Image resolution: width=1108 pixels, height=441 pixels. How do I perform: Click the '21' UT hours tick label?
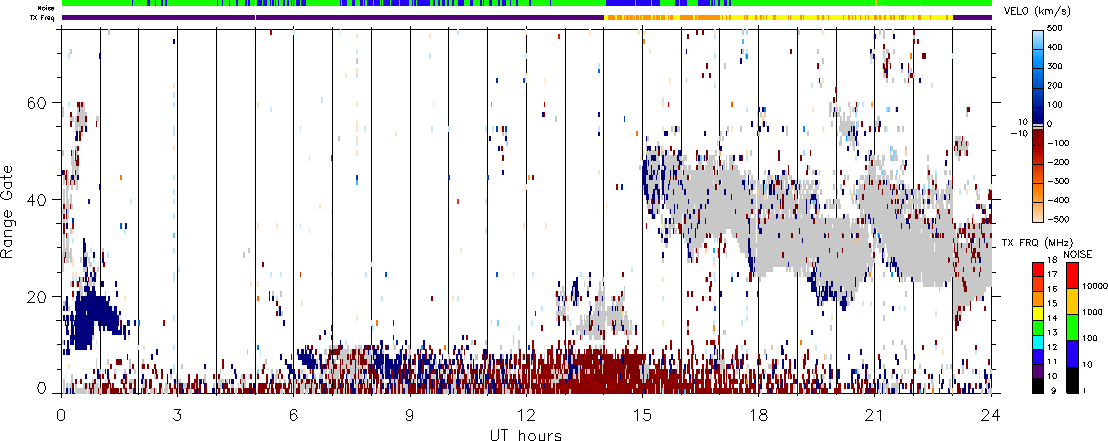tap(874, 415)
